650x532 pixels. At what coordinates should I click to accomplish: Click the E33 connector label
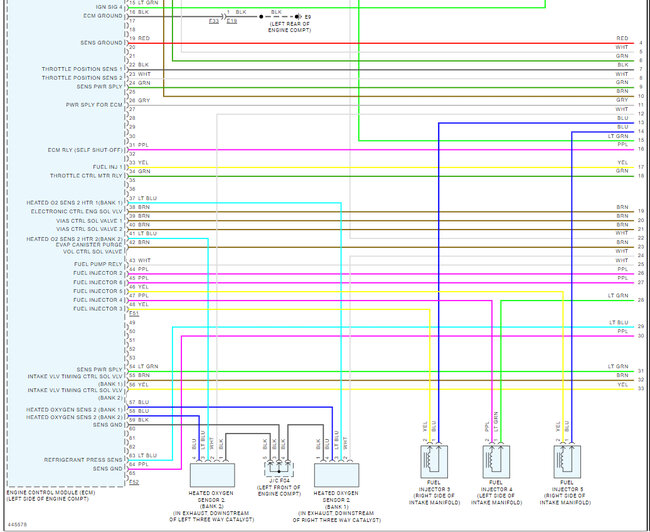tap(213, 21)
